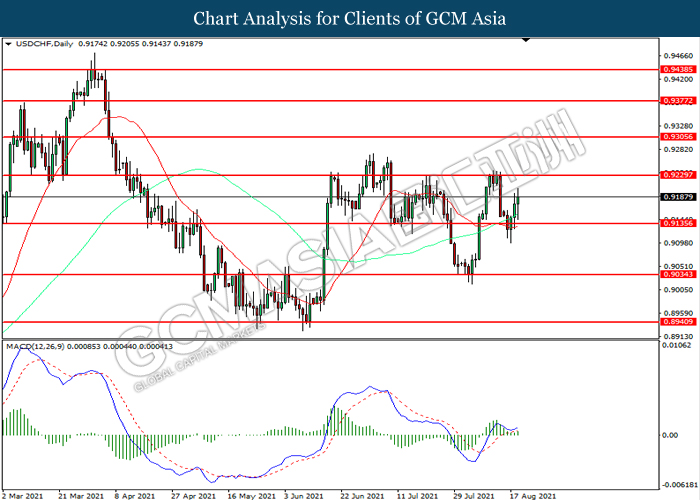Select the 0.90343 red price label
700x500 pixels.
tap(678, 275)
